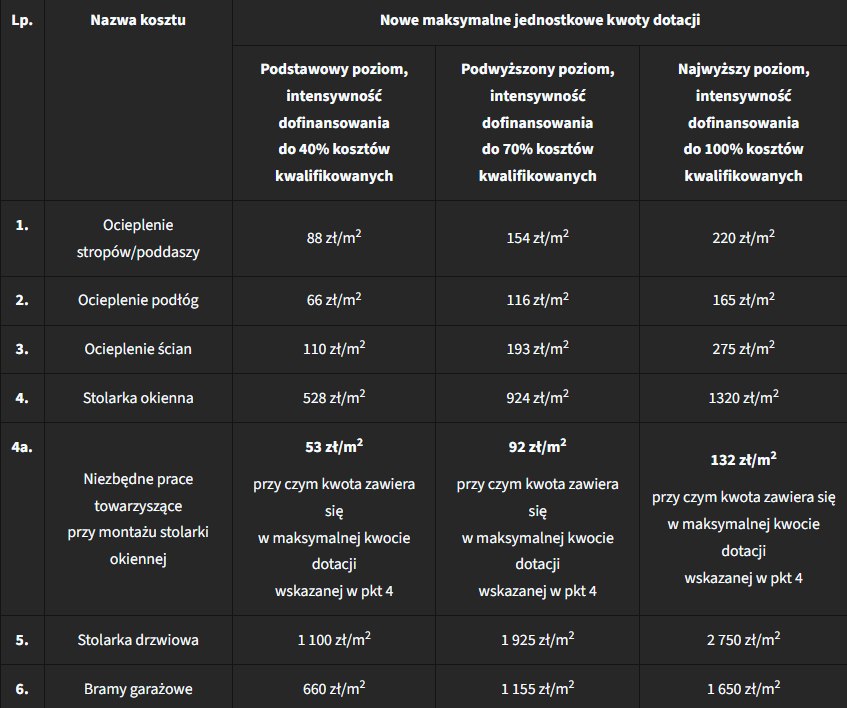Screen dimensions: 847x708
Task: Select the 'Podstawowy poziom' column header
Action: (334, 123)
